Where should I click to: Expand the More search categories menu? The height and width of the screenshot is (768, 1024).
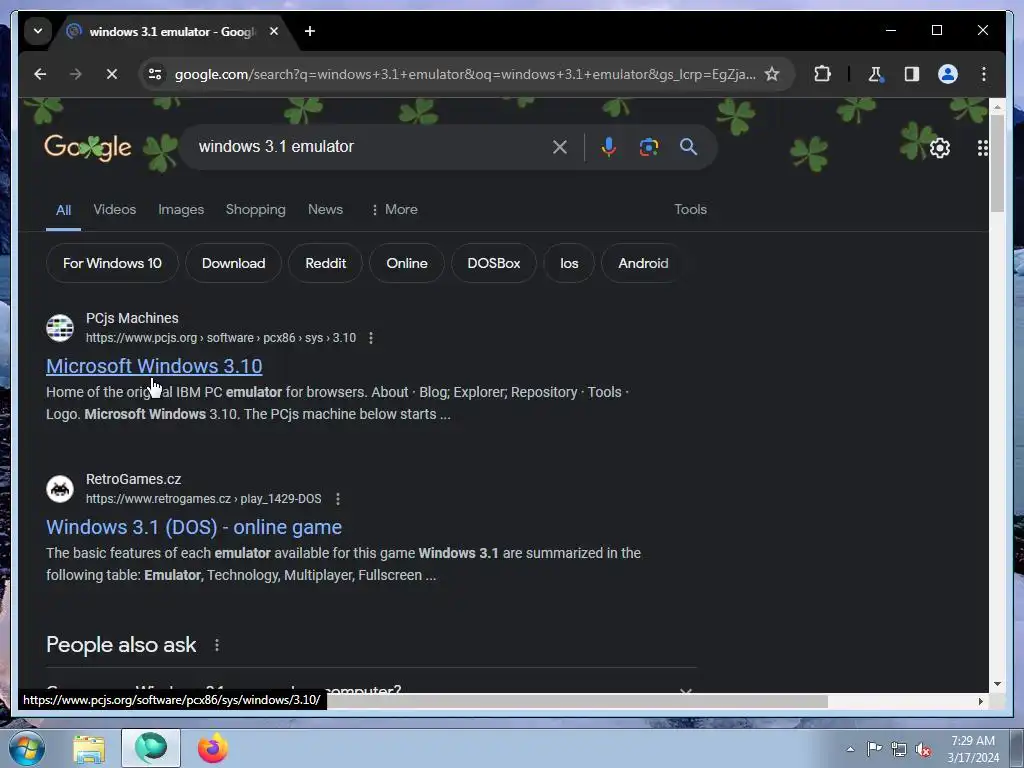click(x=394, y=210)
